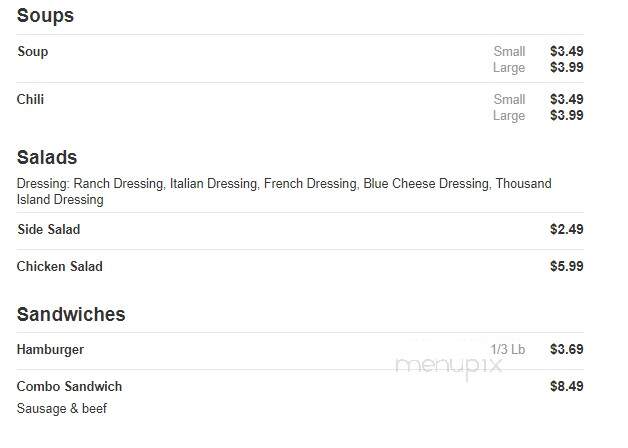The width and height of the screenshot is (628, 448).
Task: Click the Combo Sandwich price $8.49
Action: coord(566,386)
